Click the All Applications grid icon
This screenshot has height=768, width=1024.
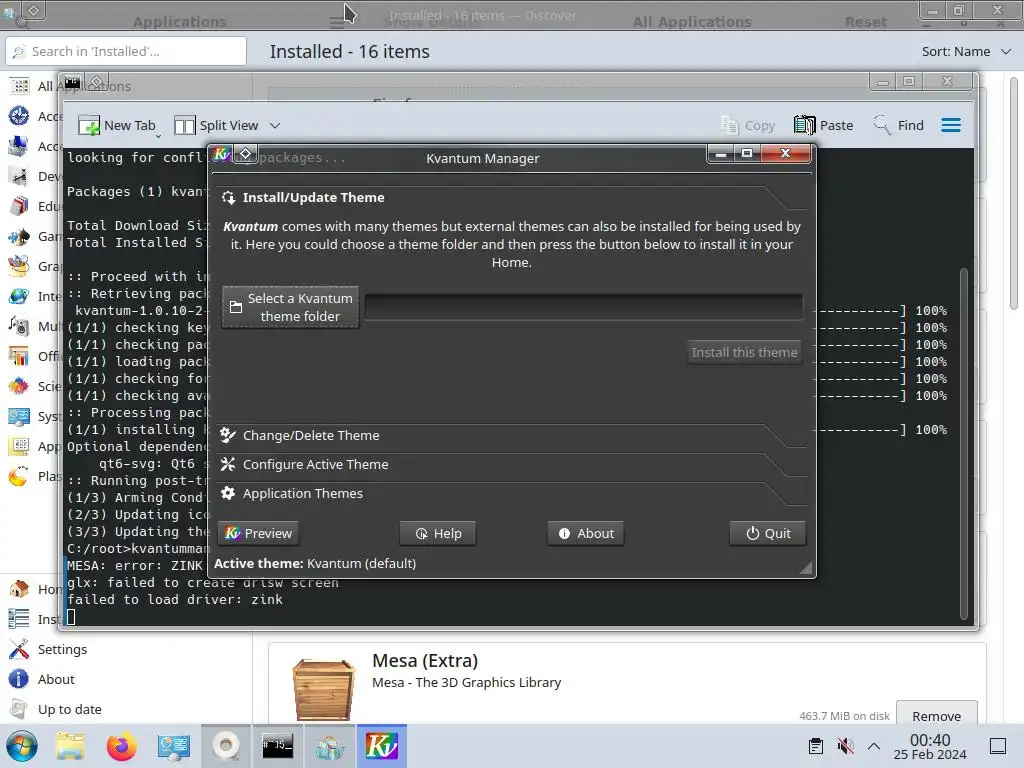tap(19, 86)
